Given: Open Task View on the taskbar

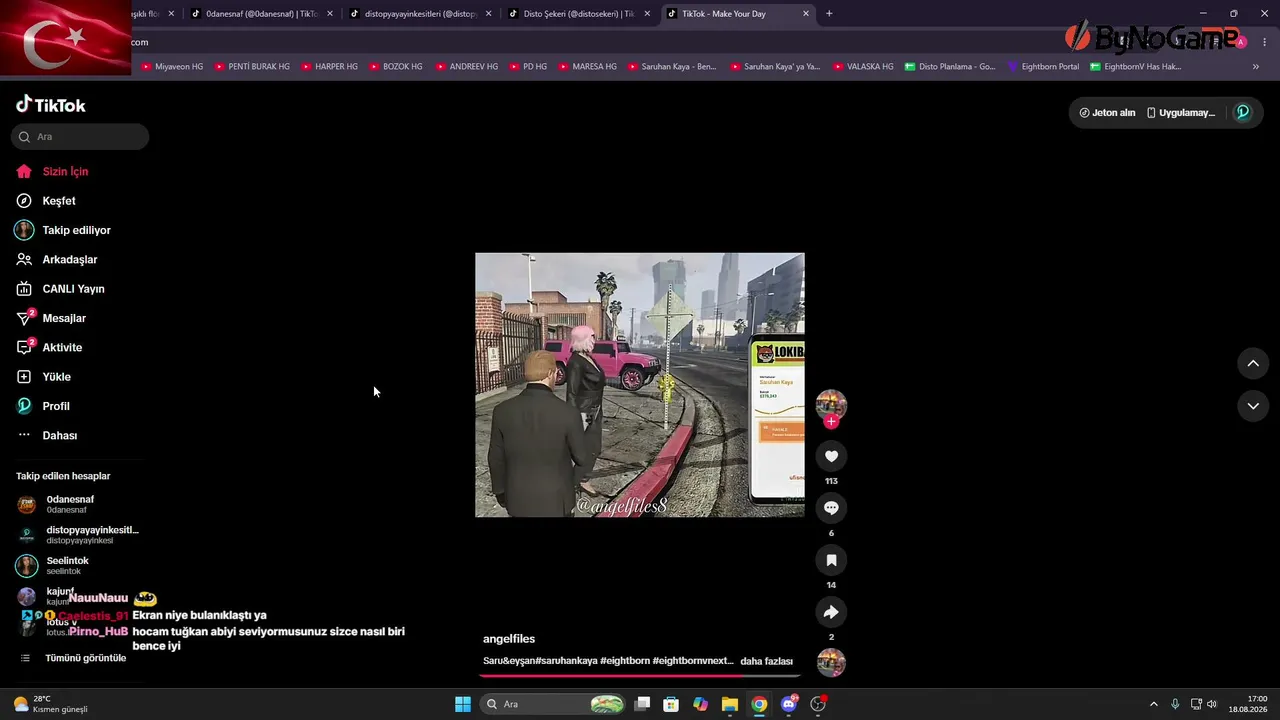Looking at the screenshot, I should (642, 704).
